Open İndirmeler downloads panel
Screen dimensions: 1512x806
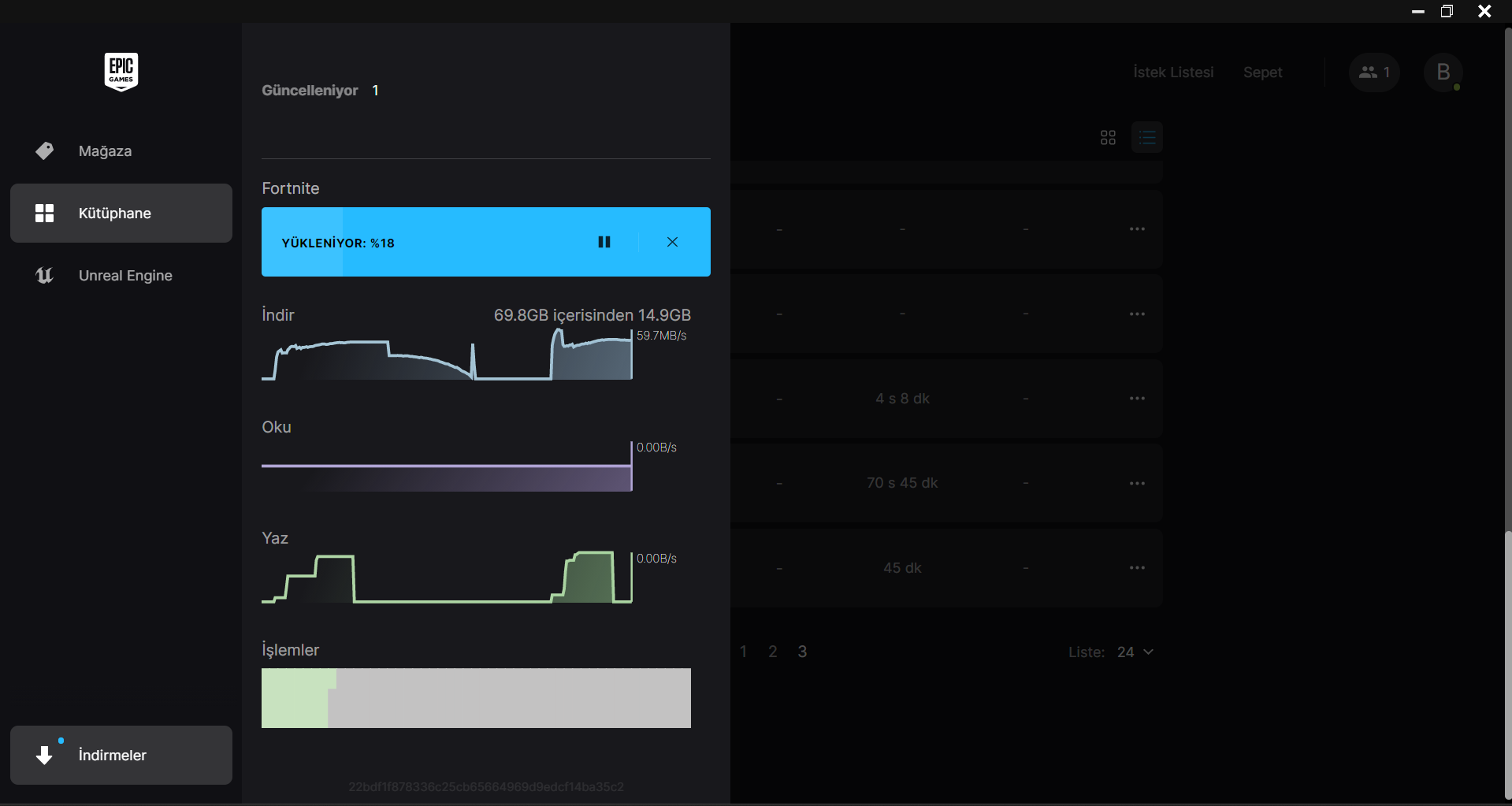click(121, 756)
